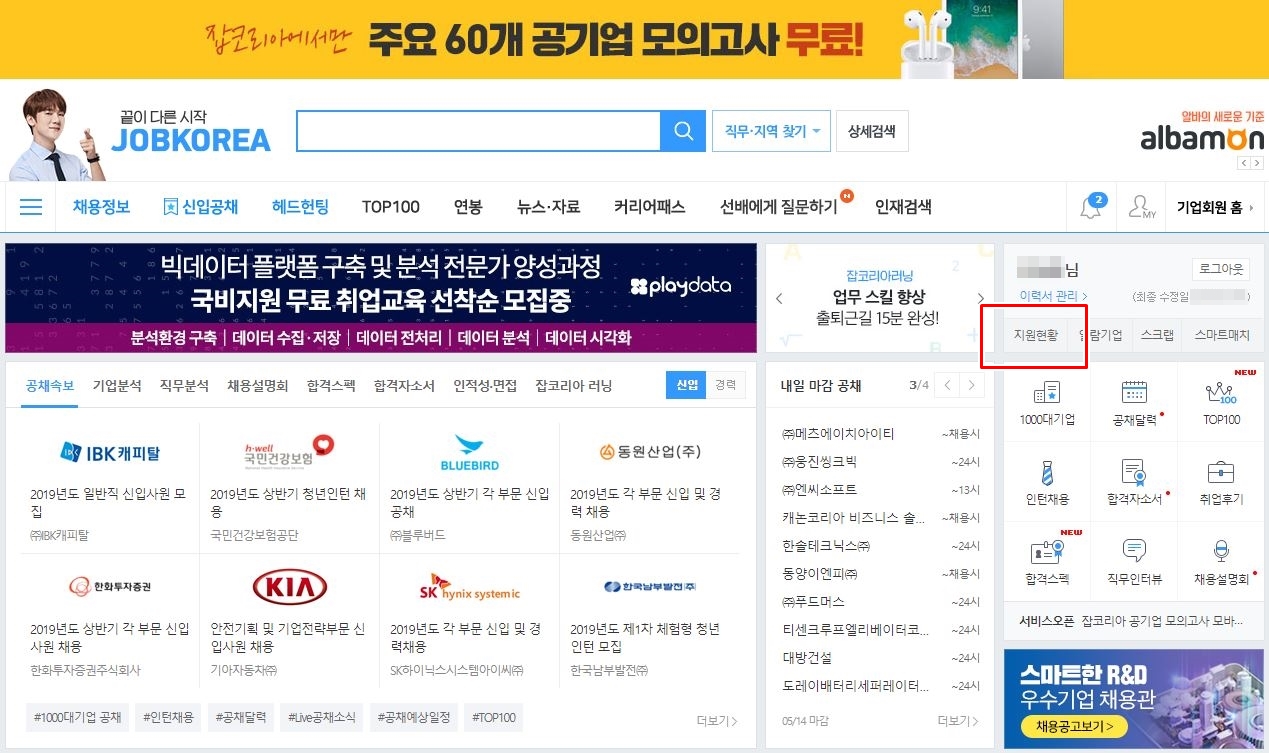The width and height of the screenshot is (1269, 753).
Task: Go to previous 내일 마감 공채 page
Action: point(947,385)
